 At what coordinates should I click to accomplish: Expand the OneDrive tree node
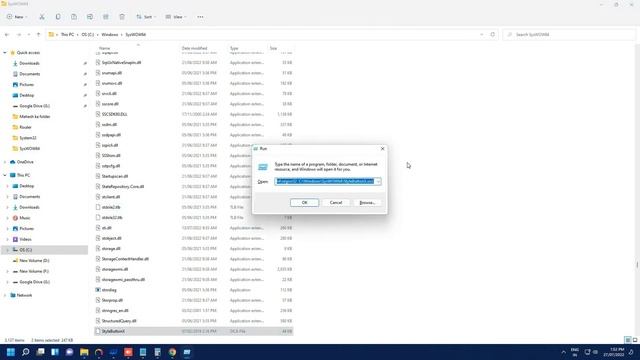coord(5,162)
